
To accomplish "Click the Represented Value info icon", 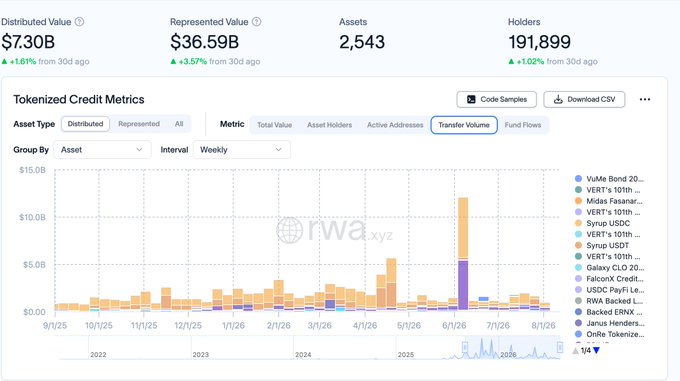I will [257, 22].
